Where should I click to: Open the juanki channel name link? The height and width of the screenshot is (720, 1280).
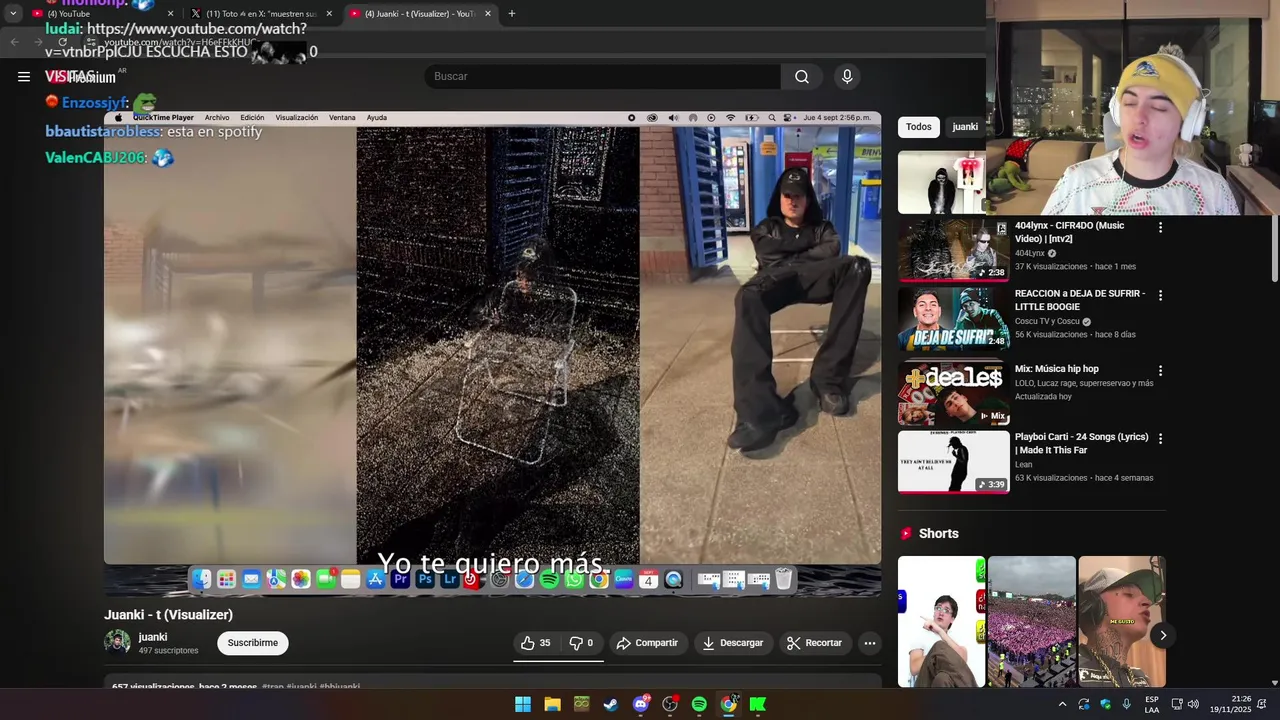[153, 637]
